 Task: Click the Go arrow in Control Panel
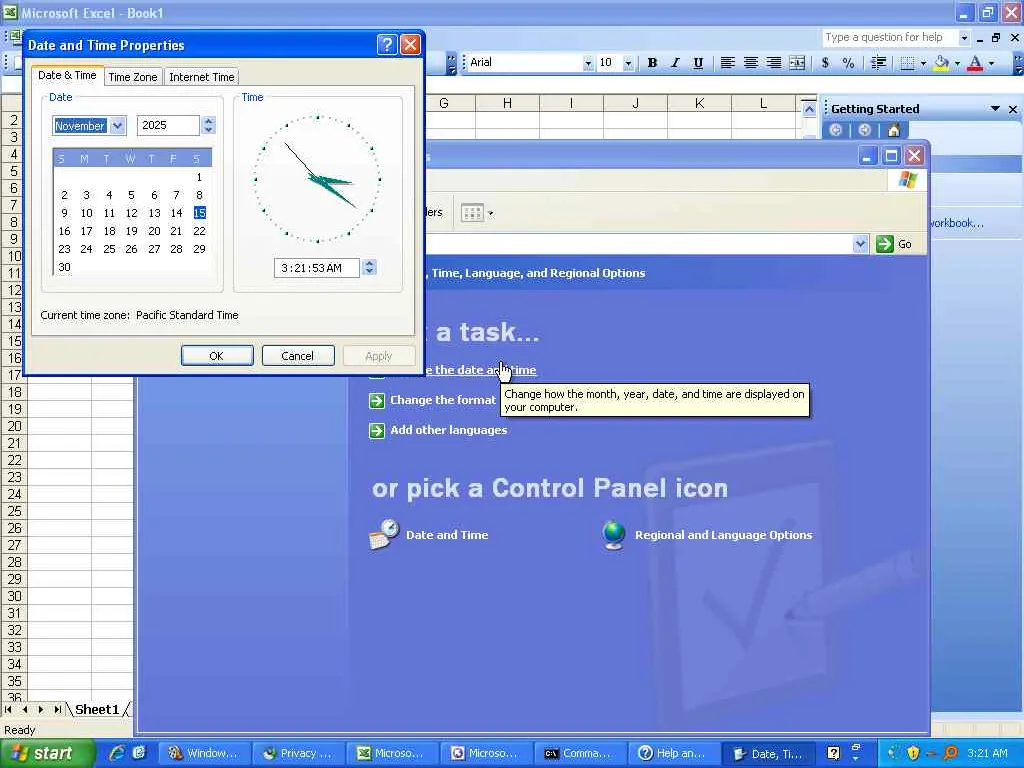click(x=885, y=244)
